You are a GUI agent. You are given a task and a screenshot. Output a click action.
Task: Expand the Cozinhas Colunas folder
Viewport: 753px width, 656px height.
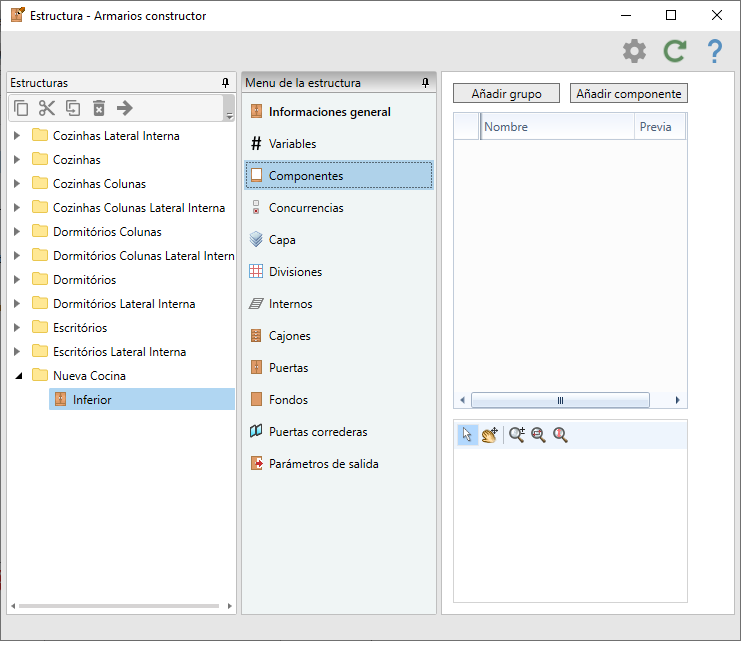click(x=17, y=184)
